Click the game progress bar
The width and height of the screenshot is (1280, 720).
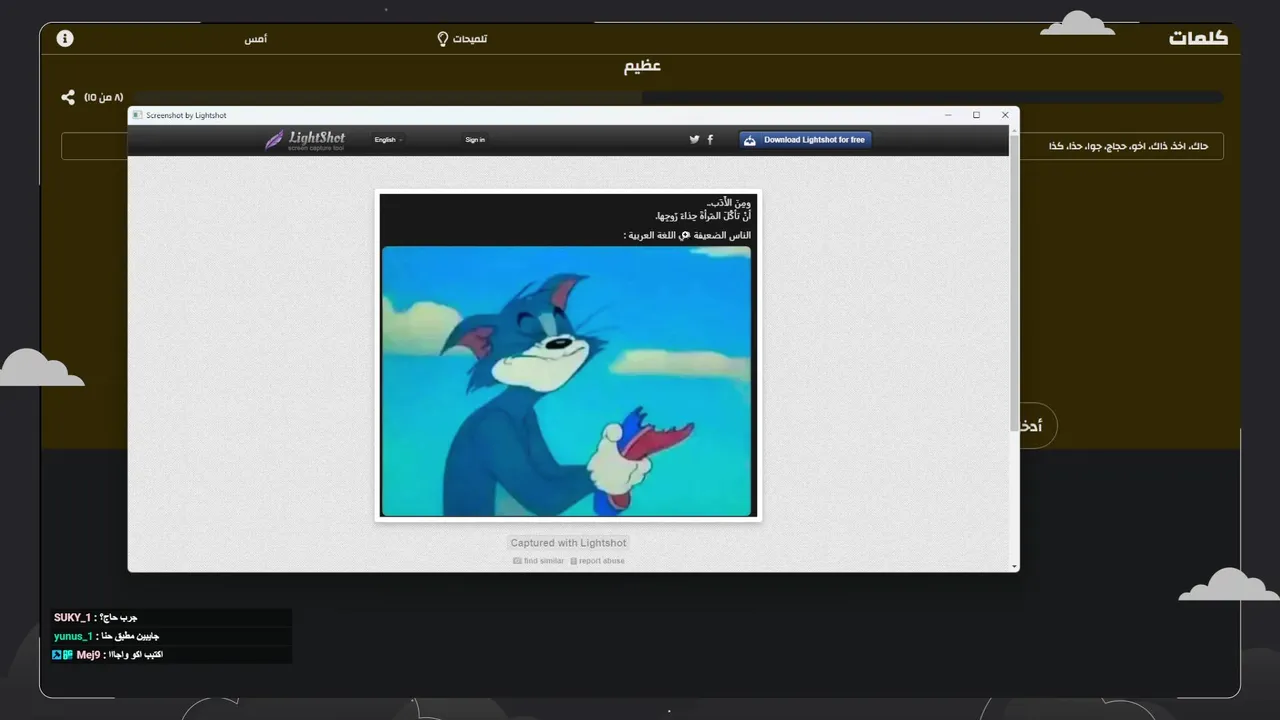tap(678, 98)
